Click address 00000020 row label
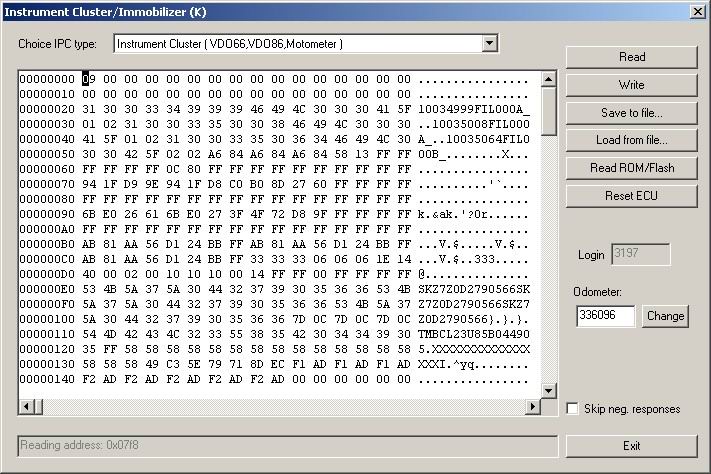Screen dimensions: 711x474 47,109
